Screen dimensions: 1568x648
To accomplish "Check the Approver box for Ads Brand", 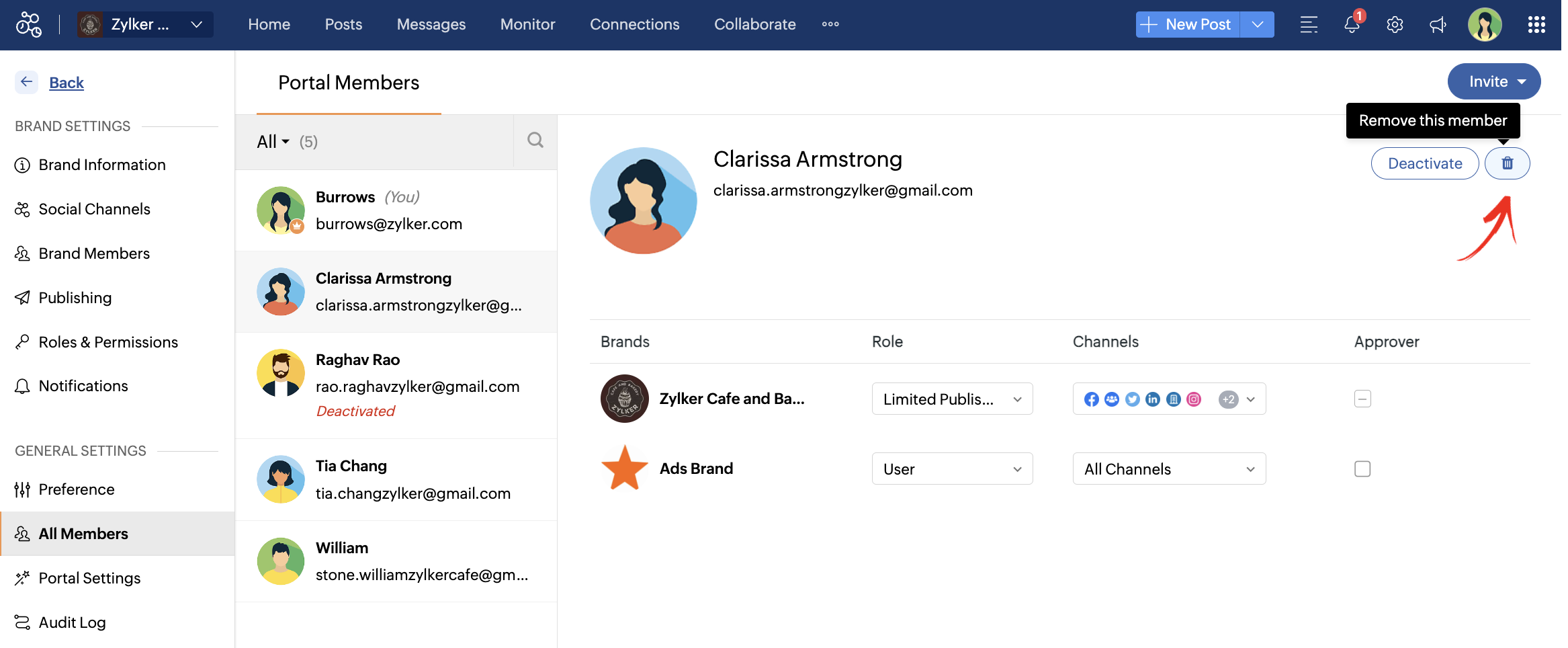I will tap(1362, 469).
